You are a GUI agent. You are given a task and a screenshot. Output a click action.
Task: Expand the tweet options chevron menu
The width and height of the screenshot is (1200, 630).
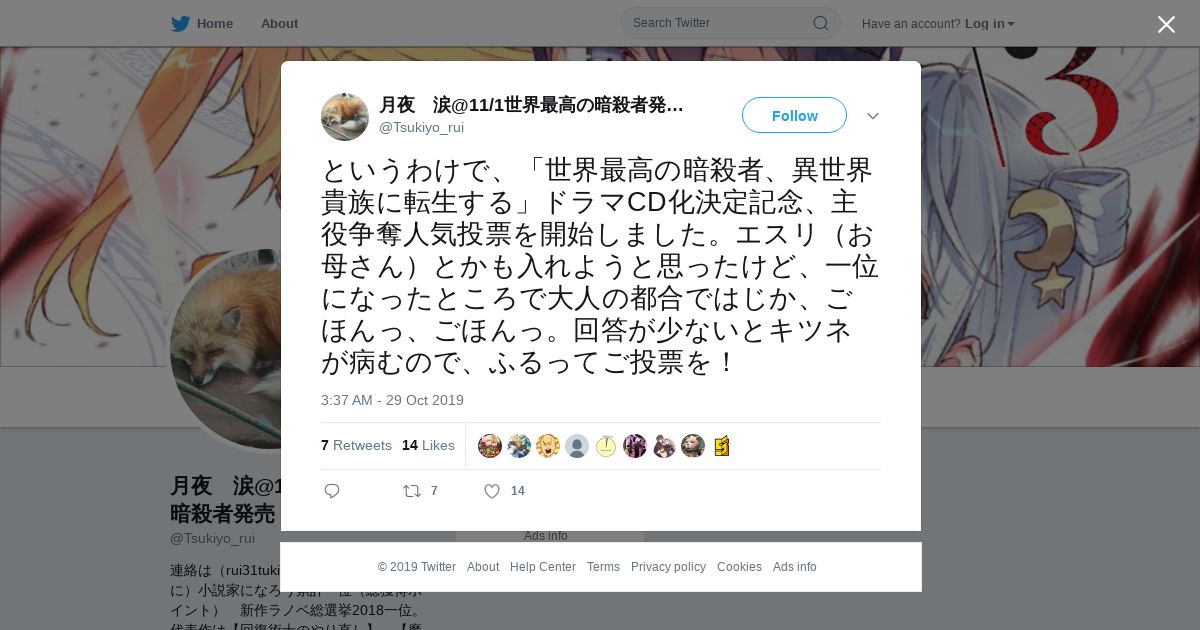[x=873, y=116]
